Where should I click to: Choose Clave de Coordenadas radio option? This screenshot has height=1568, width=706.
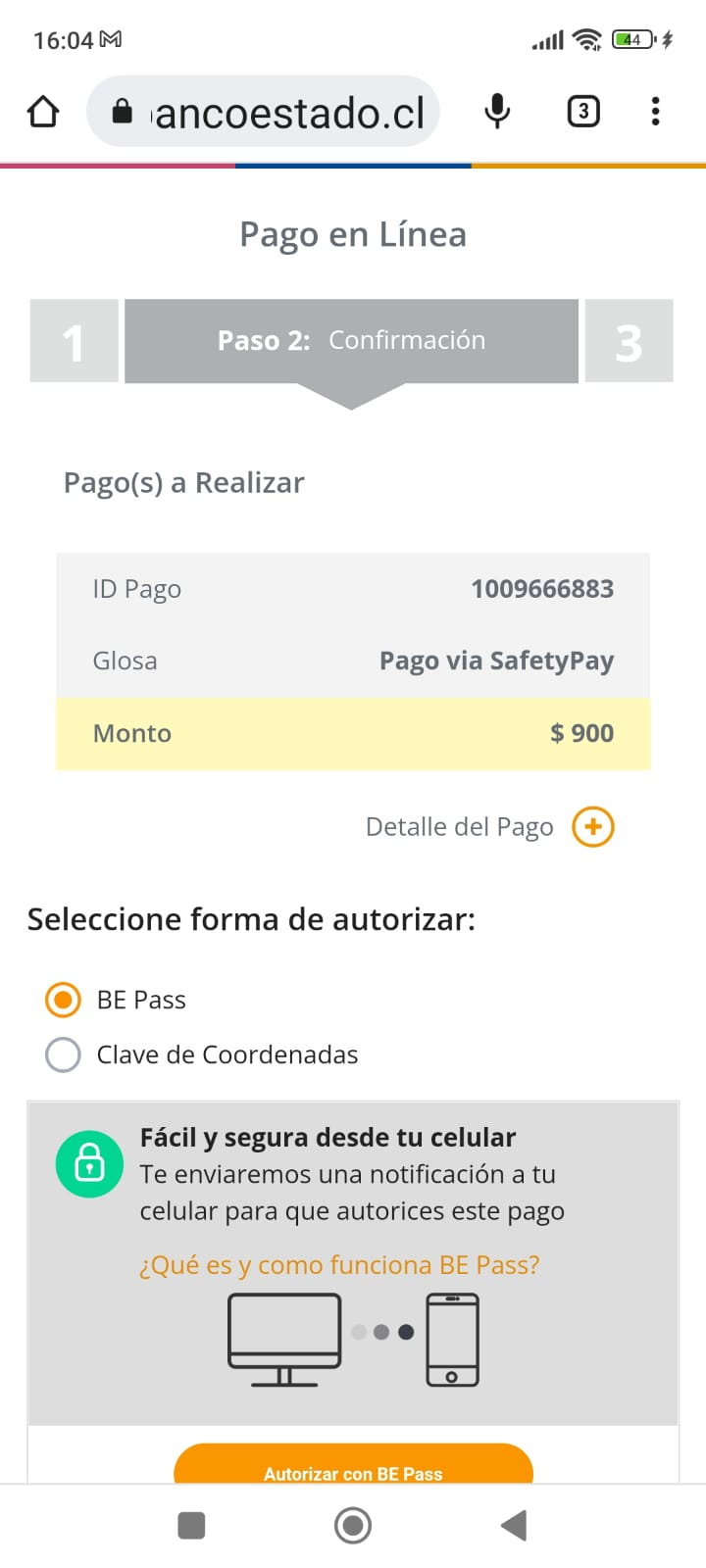[64, 1054]
